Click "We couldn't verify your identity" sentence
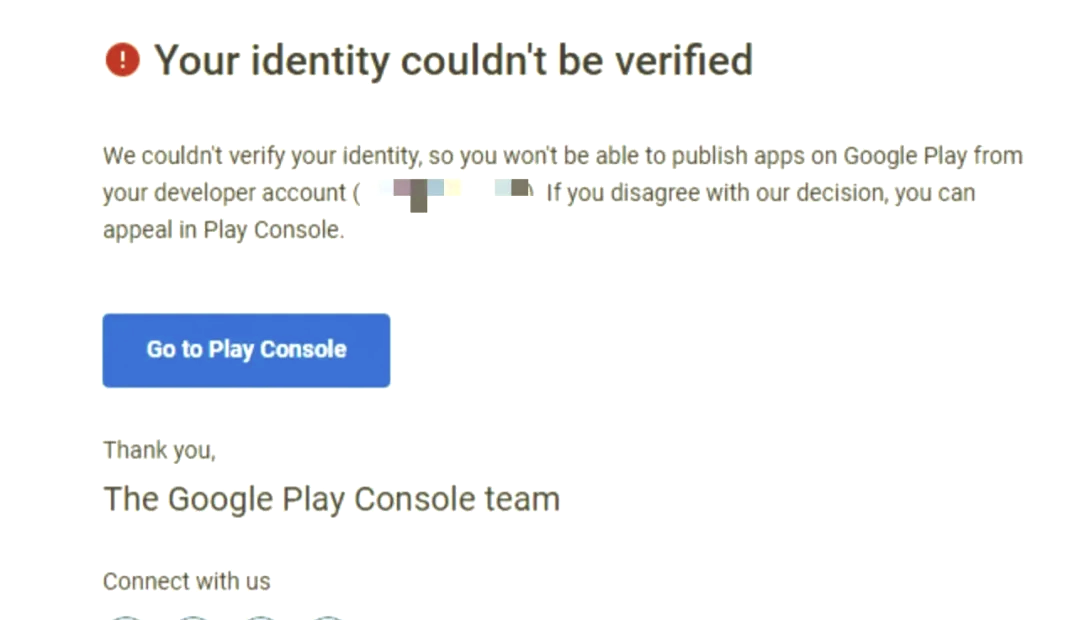This screenshot has width=1080, height=620. [x=261, y=156]
